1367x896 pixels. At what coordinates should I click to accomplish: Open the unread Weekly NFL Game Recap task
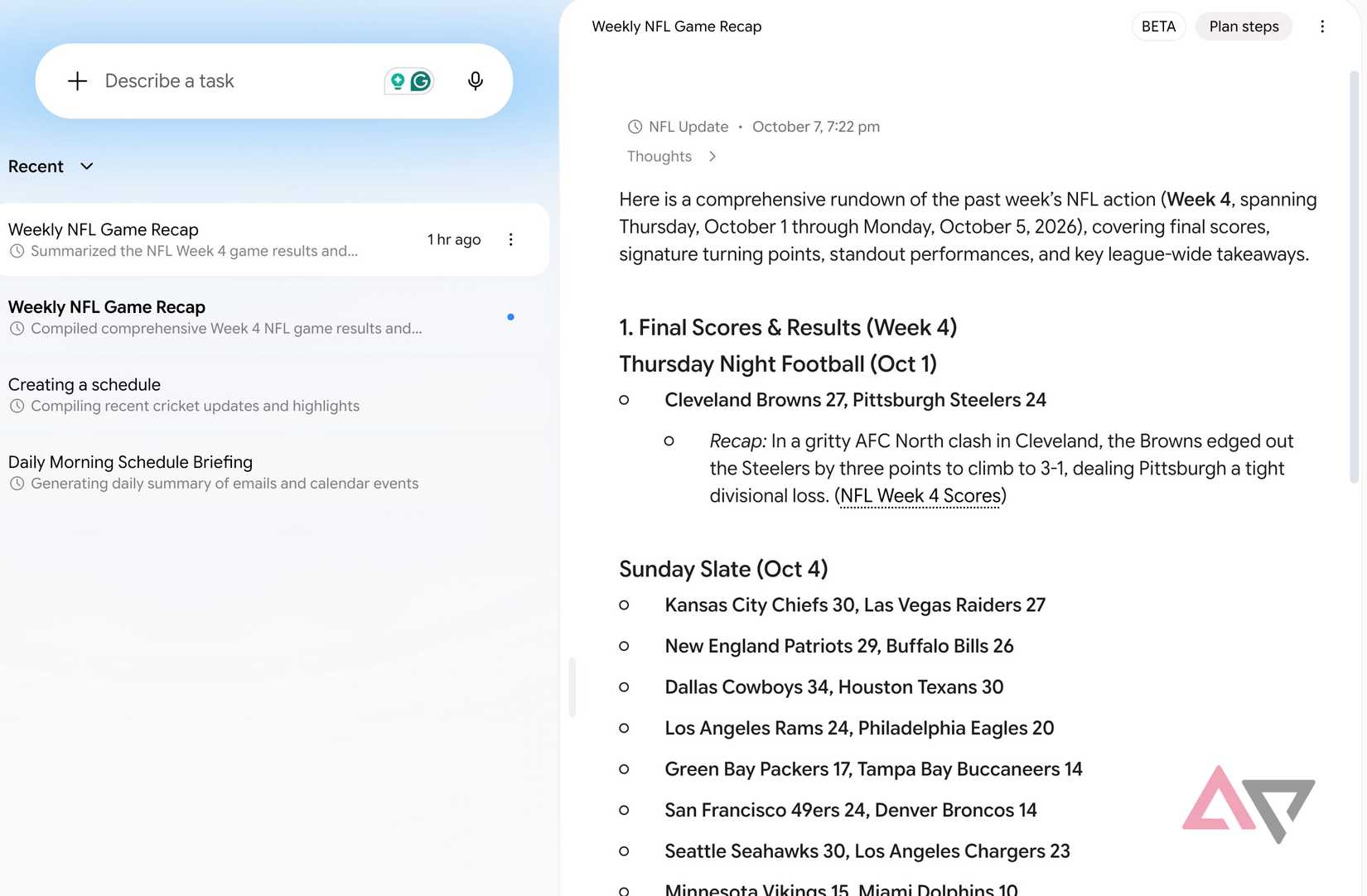273,317
